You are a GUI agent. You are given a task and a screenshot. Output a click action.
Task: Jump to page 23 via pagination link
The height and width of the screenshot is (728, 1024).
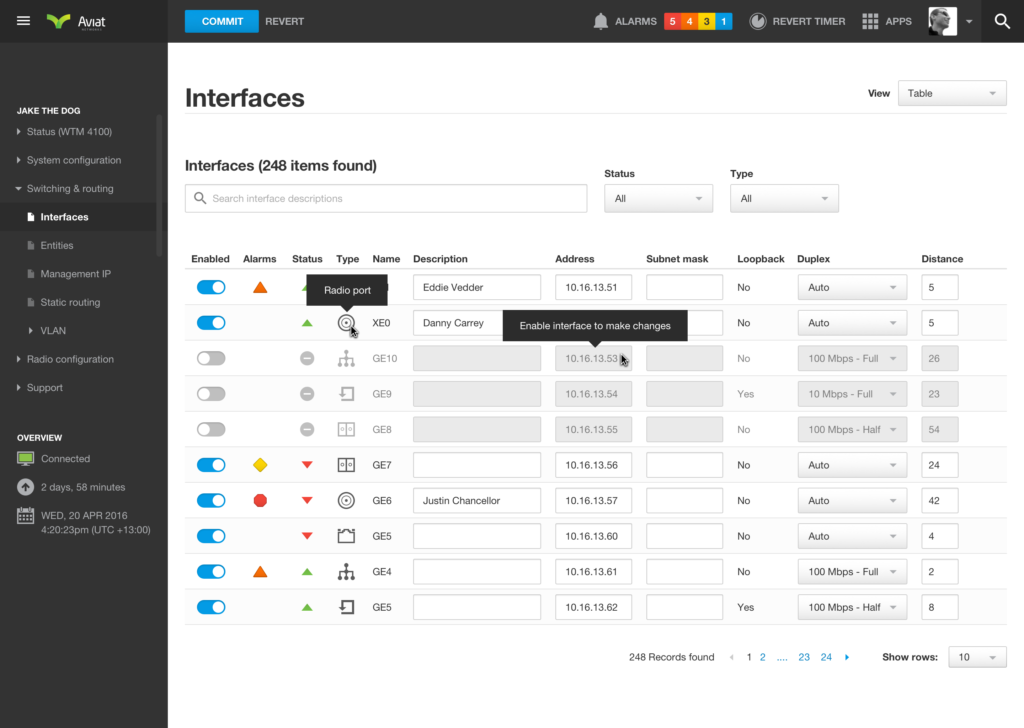coord(804,657)
